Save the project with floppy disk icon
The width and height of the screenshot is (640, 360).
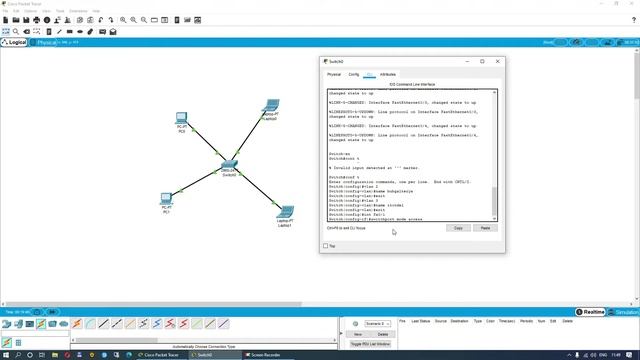(x=26, y=20)
